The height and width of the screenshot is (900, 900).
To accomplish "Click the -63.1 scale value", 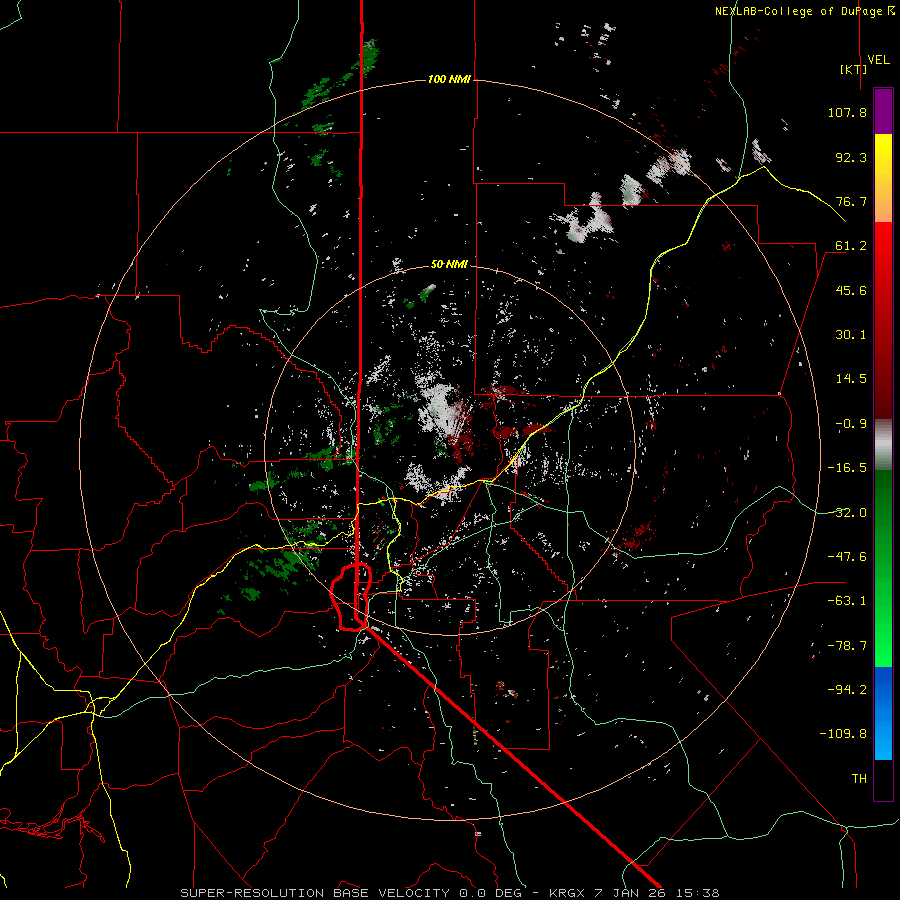I will pyautogui.click(x=847, y=601).
